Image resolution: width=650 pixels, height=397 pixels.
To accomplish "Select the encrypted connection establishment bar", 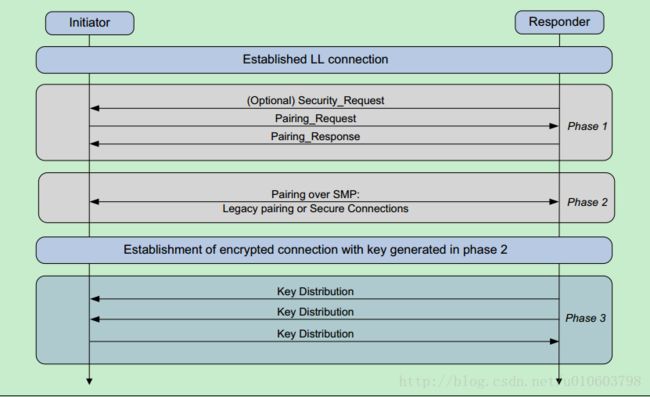I will coord(324,250).
